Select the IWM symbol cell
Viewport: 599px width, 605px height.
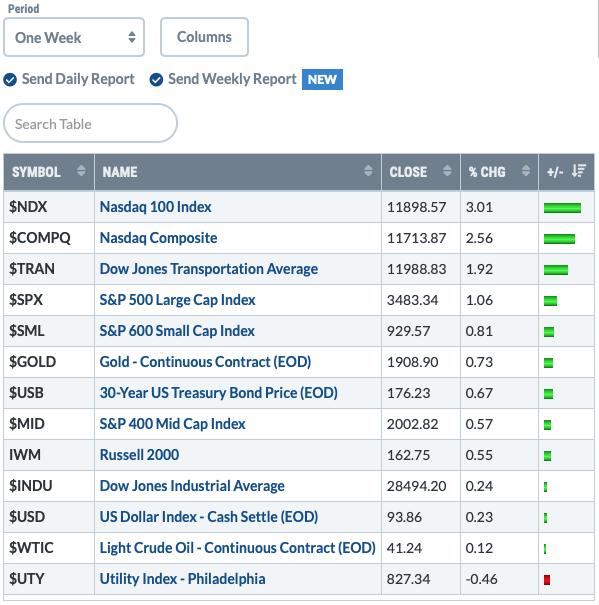49,455
